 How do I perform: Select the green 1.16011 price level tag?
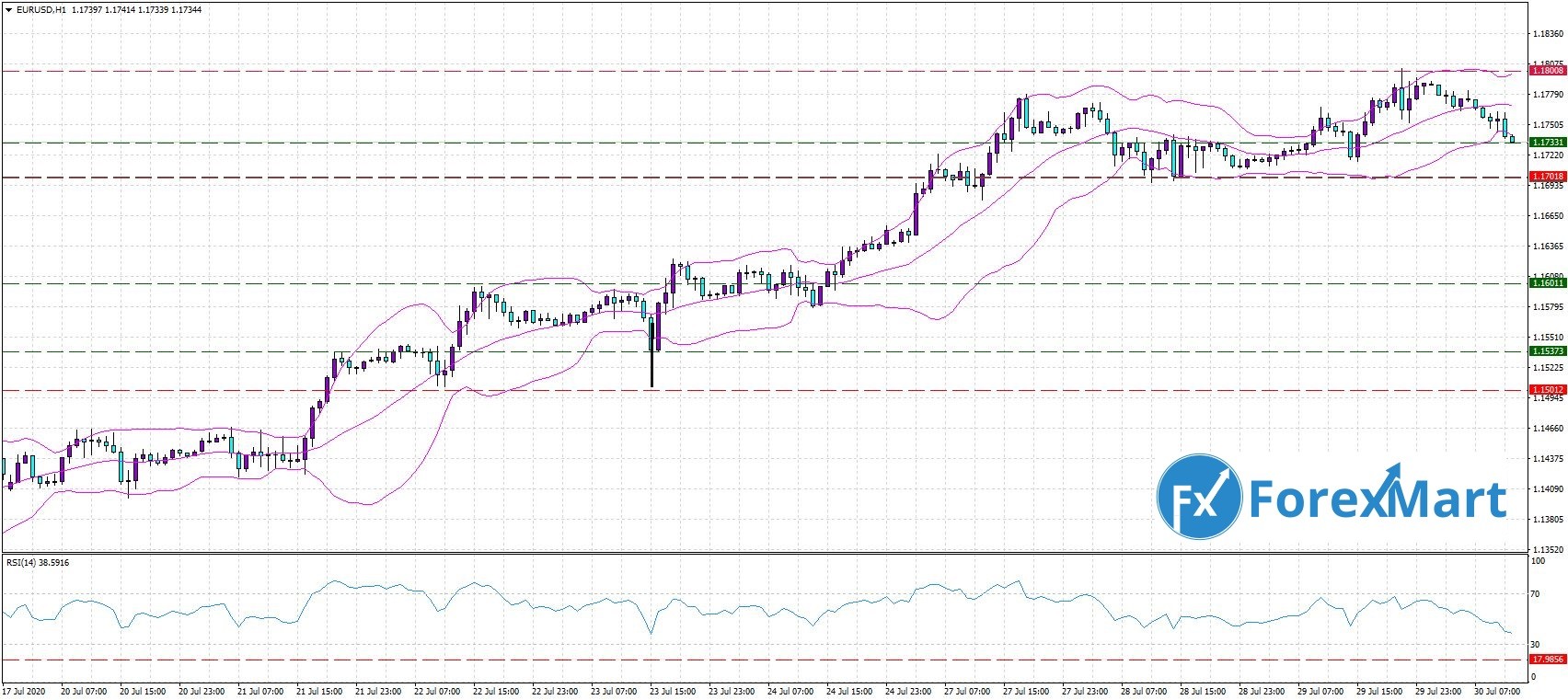coord(1546,283)
